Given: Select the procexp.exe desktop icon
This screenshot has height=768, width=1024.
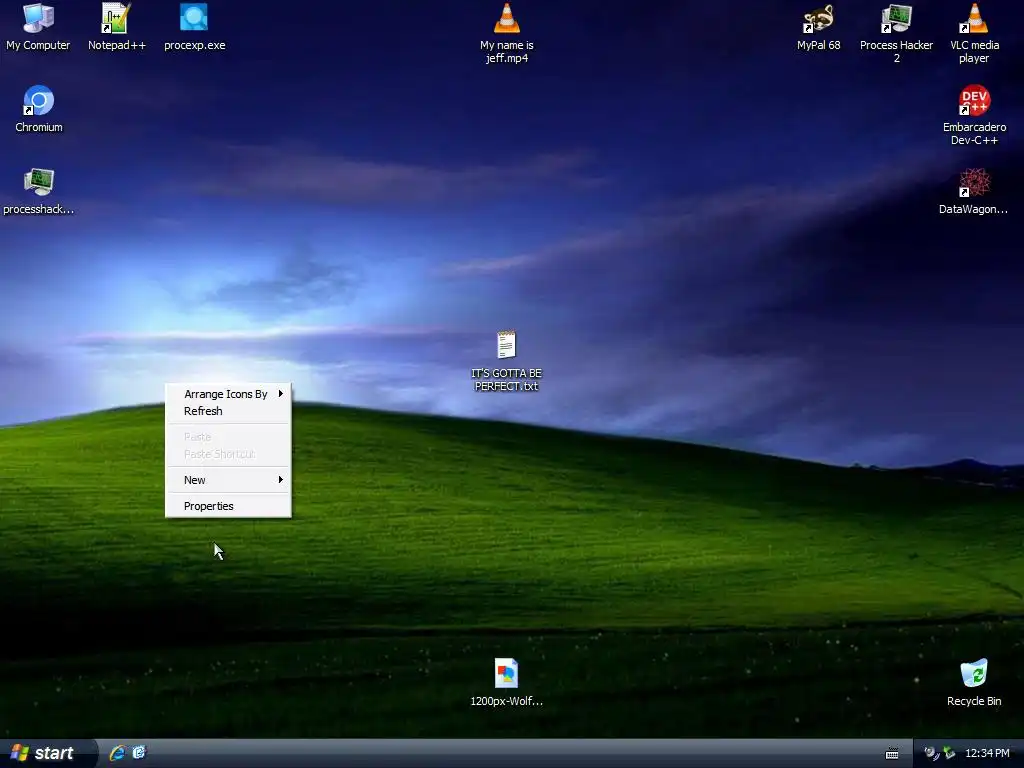Looking at the screenshot, I should pos(194,27).
